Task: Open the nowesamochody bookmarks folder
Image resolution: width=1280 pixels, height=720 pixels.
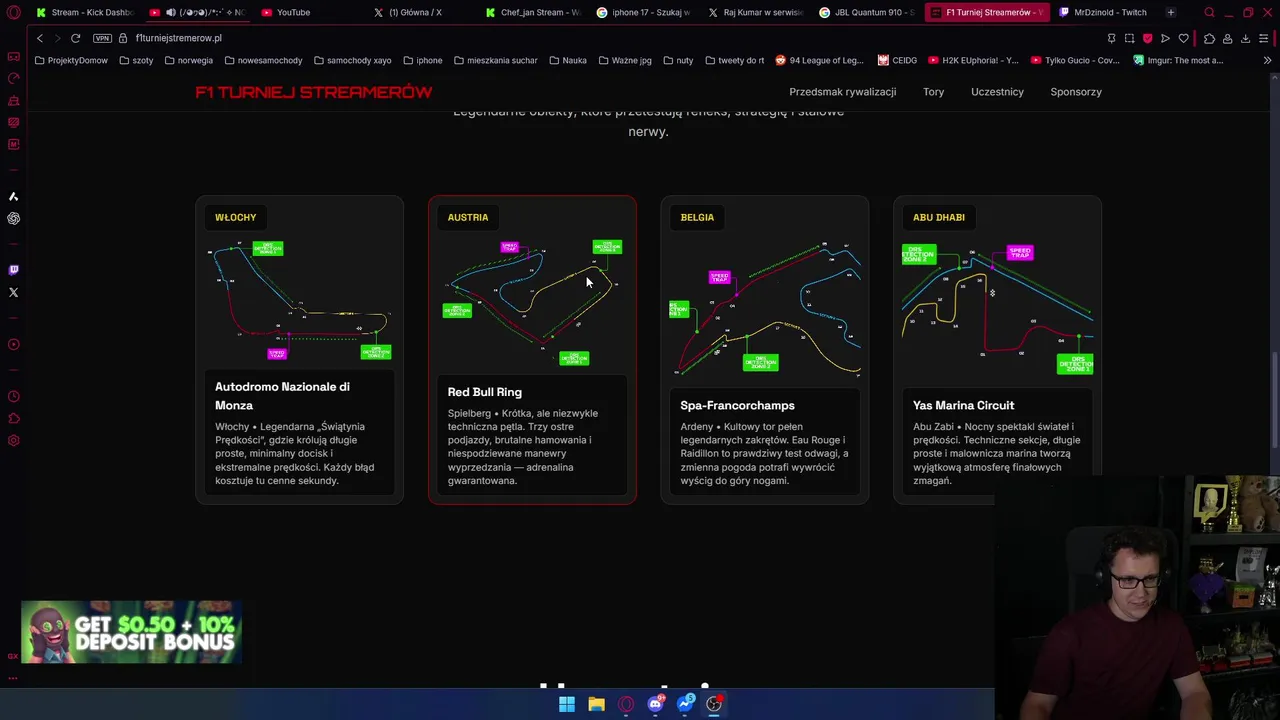Action: (263, 60)
